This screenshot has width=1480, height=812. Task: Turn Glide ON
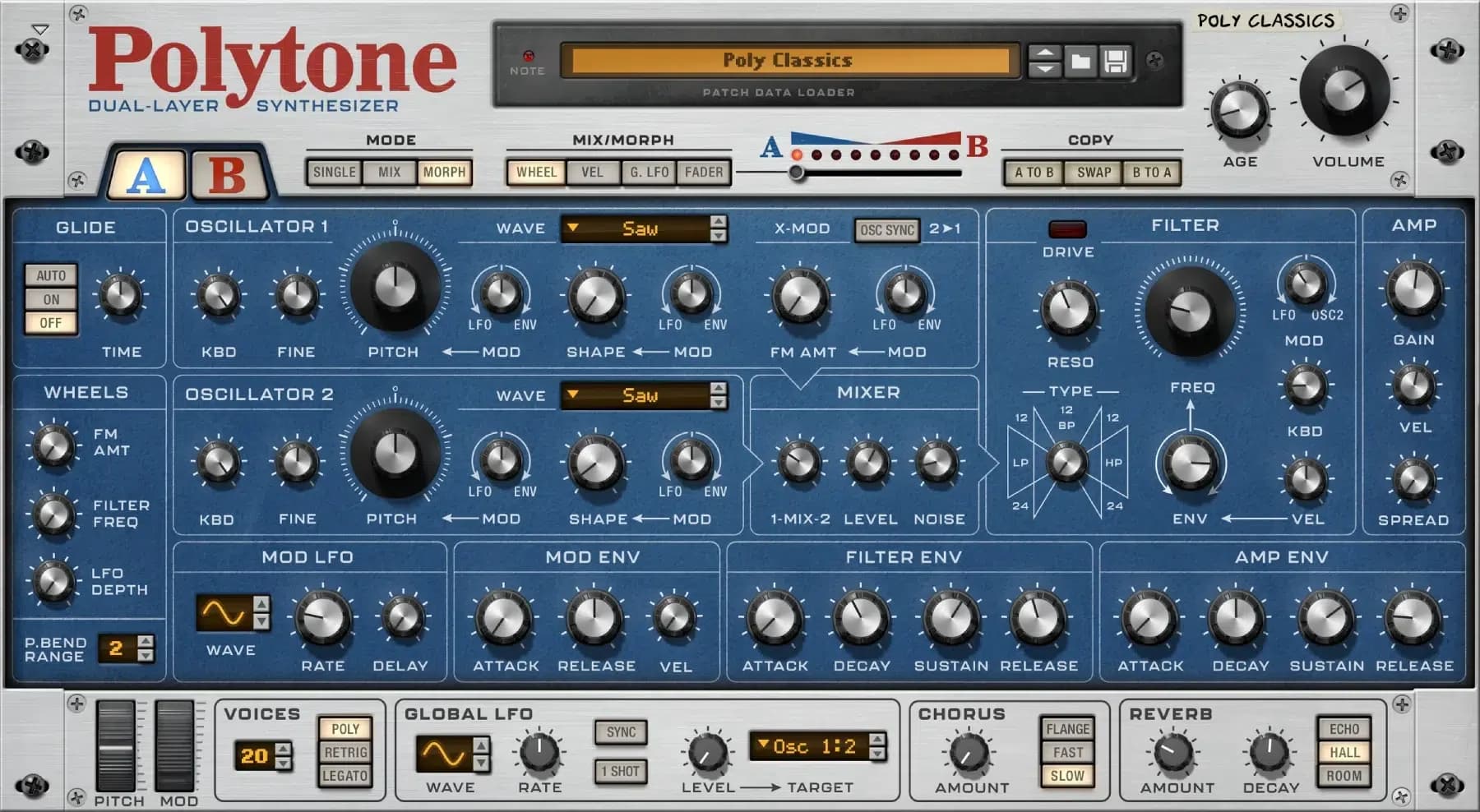click(51, 299)
